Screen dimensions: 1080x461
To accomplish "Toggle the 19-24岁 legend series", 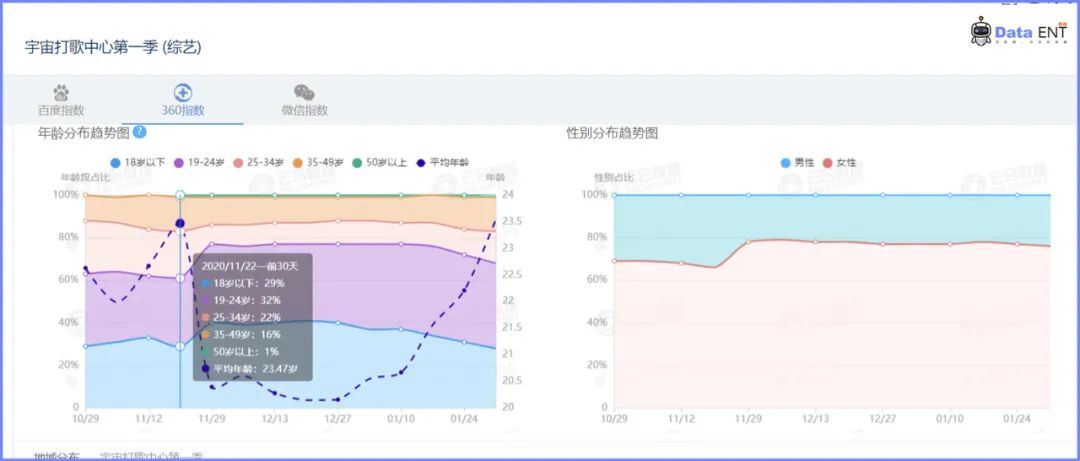I will click(x=200, y=163).
